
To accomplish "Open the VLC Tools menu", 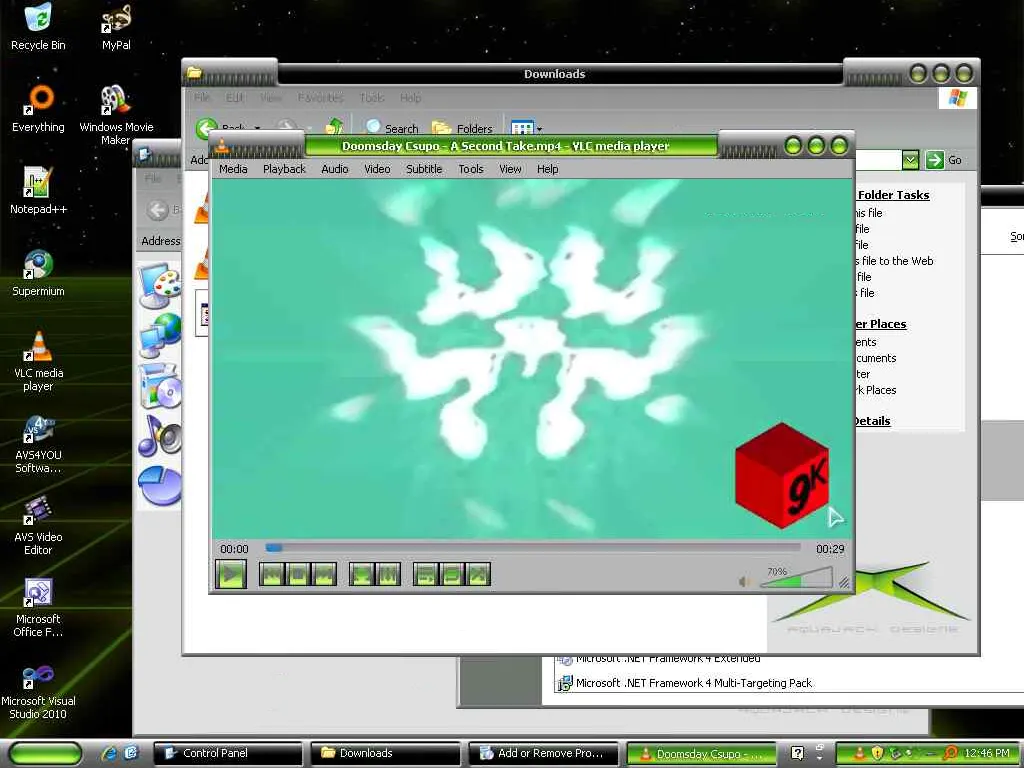I will click(x=471, y=169).
